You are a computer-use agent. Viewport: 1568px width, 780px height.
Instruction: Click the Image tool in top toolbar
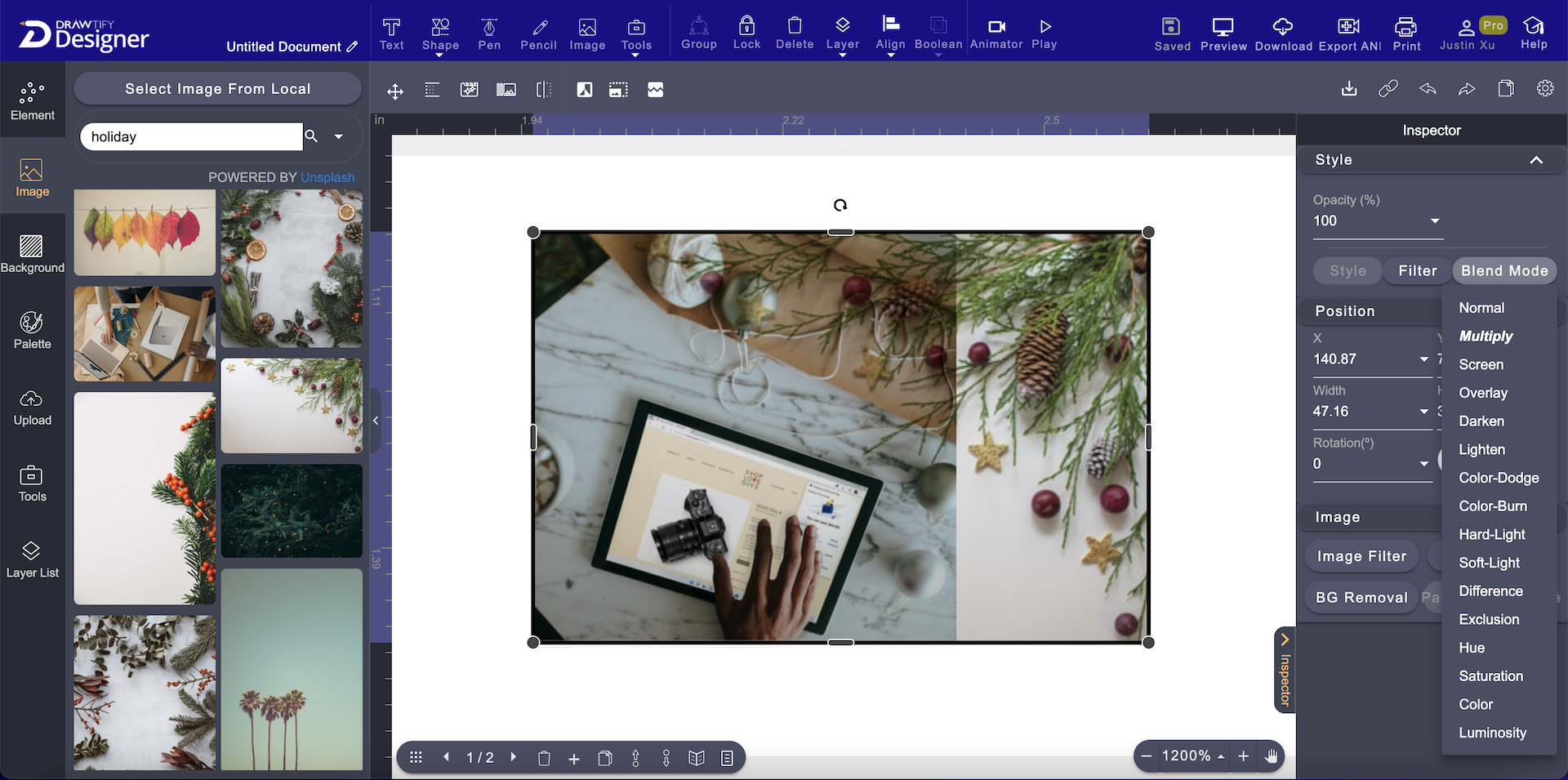(587, 33)
